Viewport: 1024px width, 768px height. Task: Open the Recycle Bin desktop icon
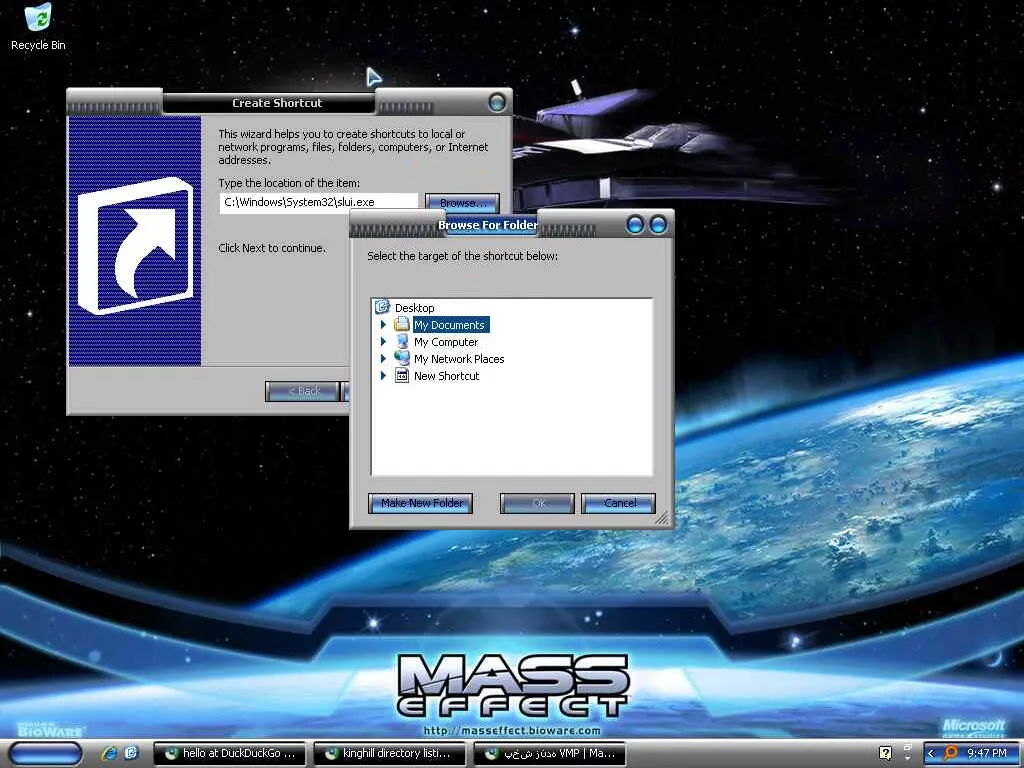(38, 27)
